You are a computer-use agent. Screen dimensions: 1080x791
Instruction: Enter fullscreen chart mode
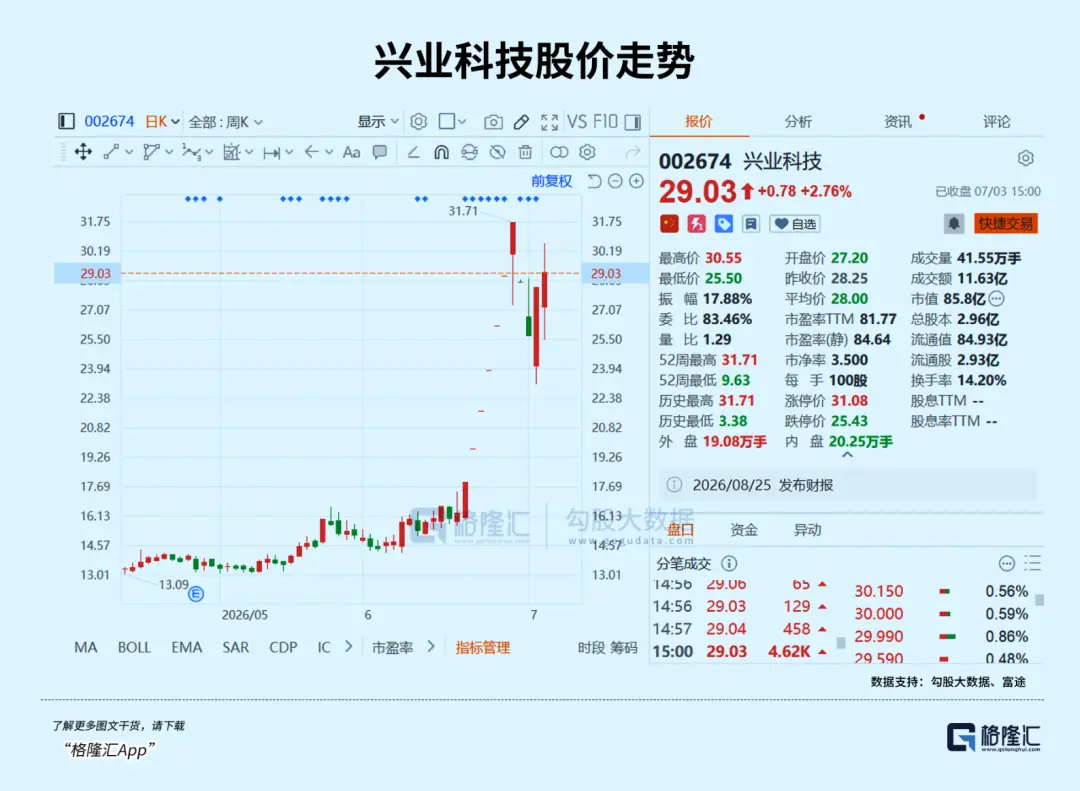tap(549, 122)
